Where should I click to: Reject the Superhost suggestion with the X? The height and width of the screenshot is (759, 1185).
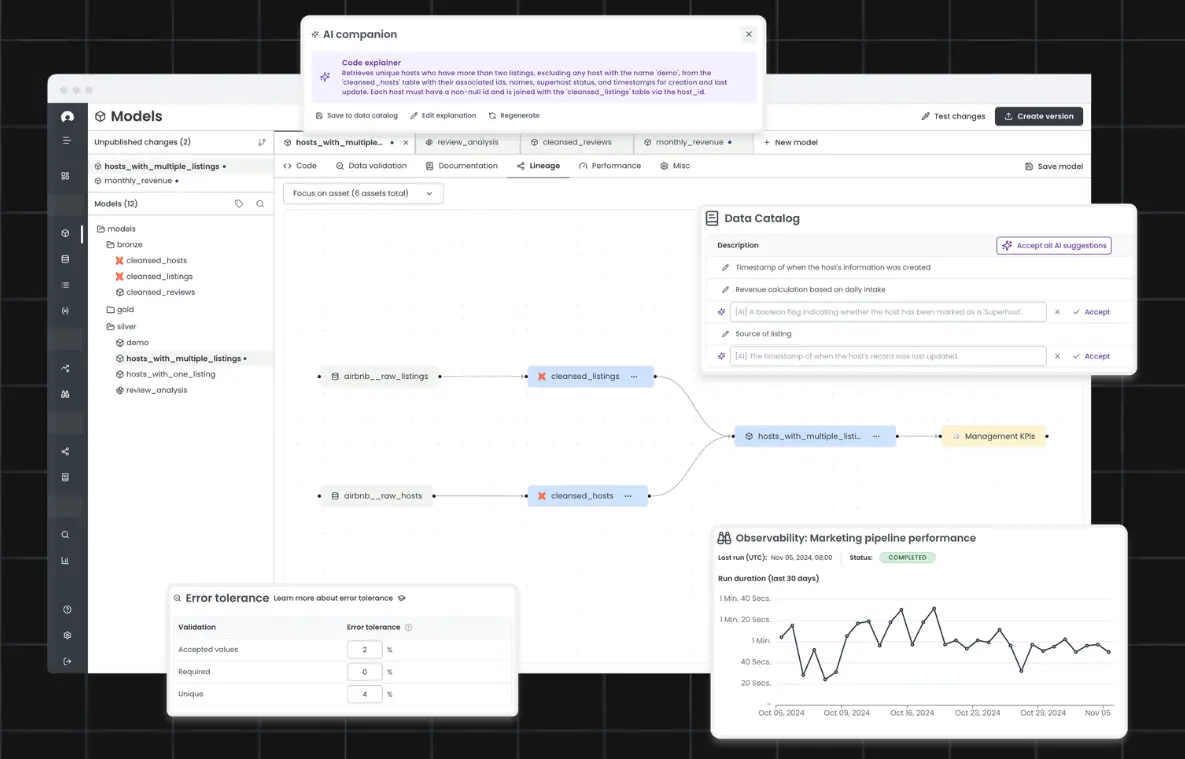point(1057,311)
